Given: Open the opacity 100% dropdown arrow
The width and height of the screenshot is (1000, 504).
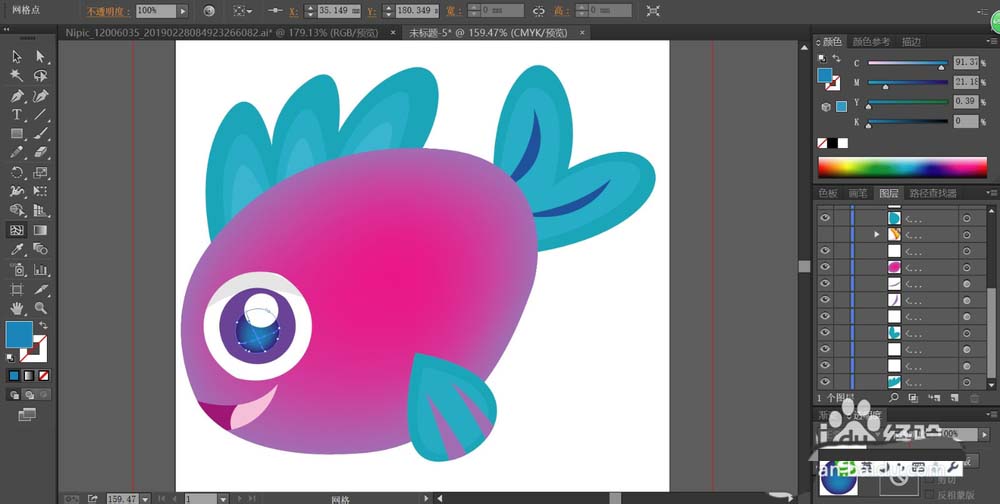Looking at the screenshot, I should (183, 11).
